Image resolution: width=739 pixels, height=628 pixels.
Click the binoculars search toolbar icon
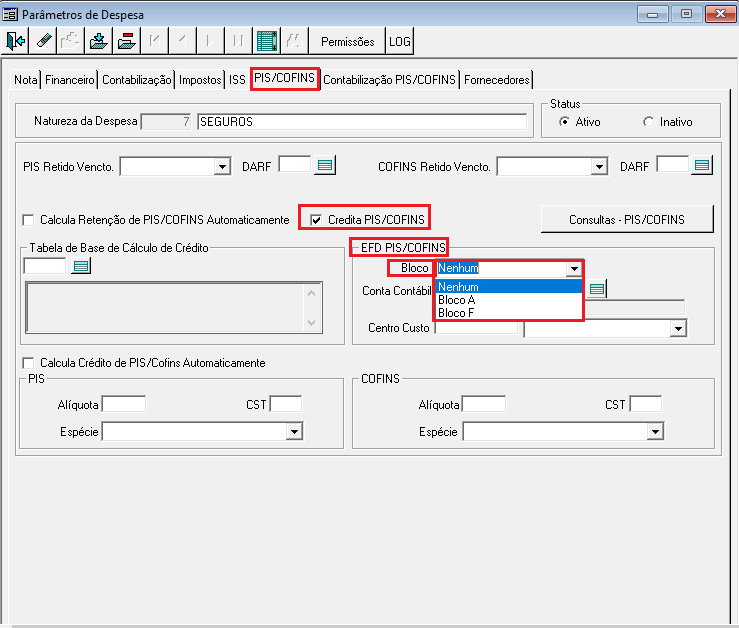294,41
